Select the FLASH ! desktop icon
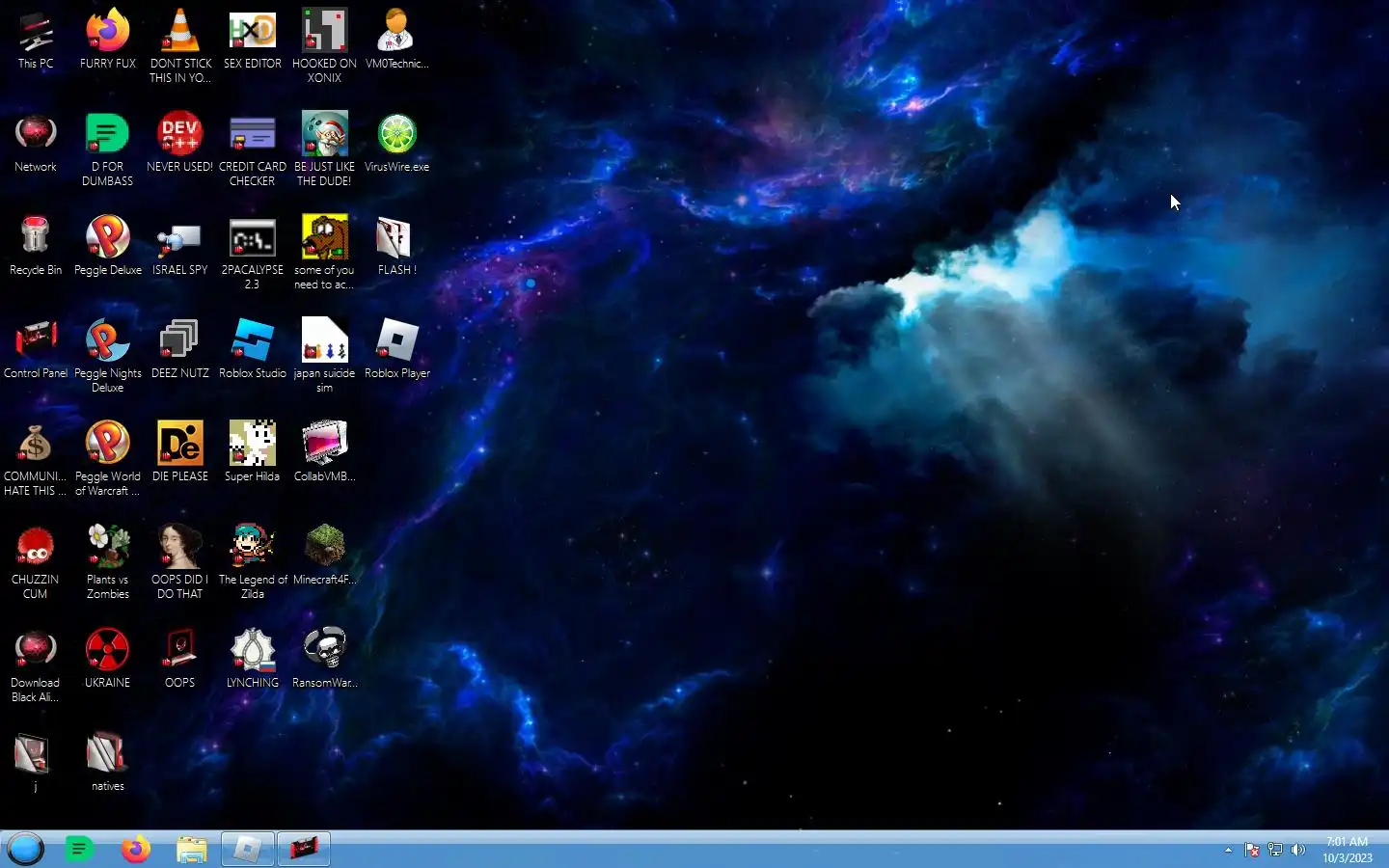 click(396, 247)
